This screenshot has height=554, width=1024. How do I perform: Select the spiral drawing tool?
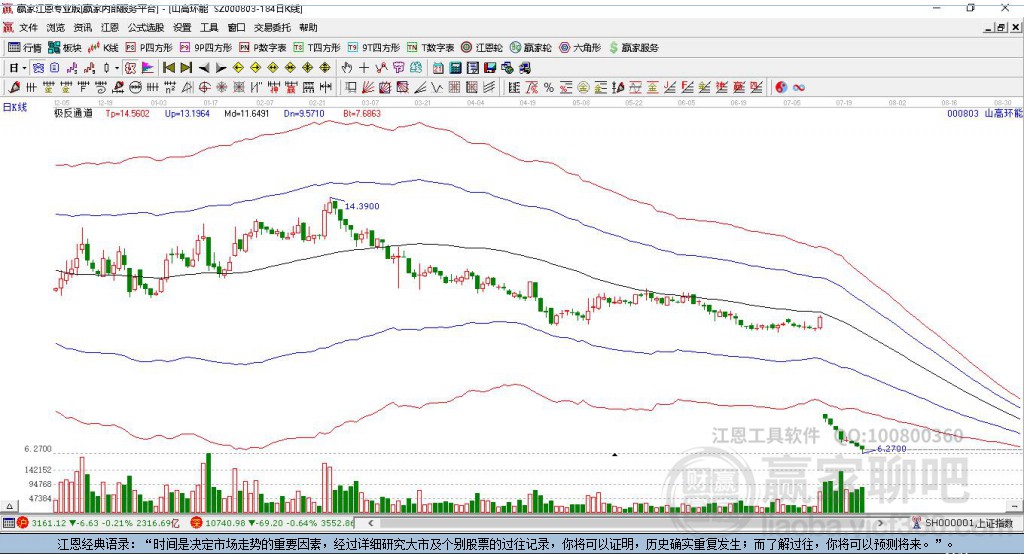tap(101, 87)
